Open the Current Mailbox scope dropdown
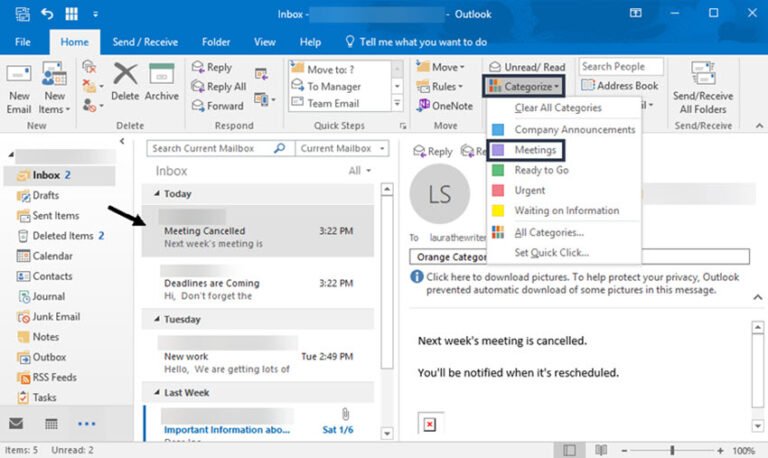The width and height of the screenshot is (768, 458). 342,148
